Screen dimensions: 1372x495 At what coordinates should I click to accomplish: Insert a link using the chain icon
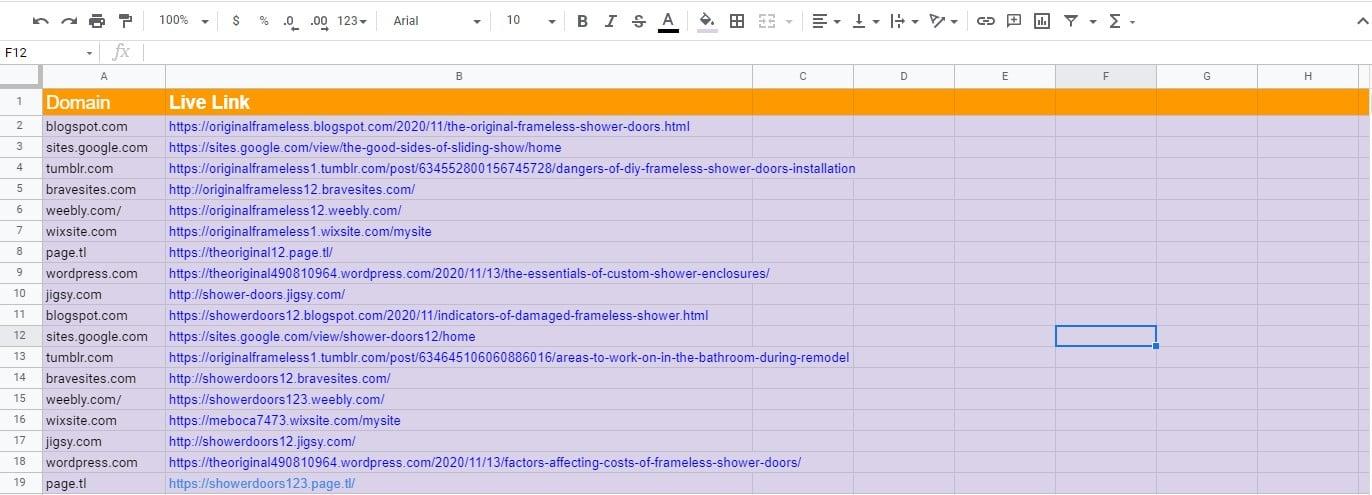pos(986,21)
